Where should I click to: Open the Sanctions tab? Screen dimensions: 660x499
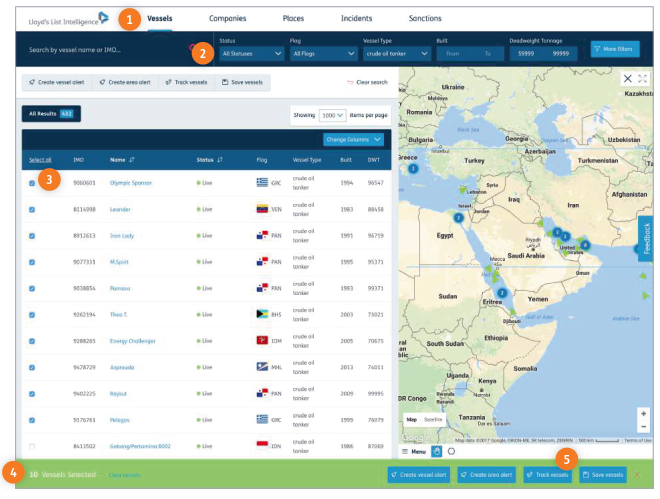pyautogui.click(x=425, y=19)
